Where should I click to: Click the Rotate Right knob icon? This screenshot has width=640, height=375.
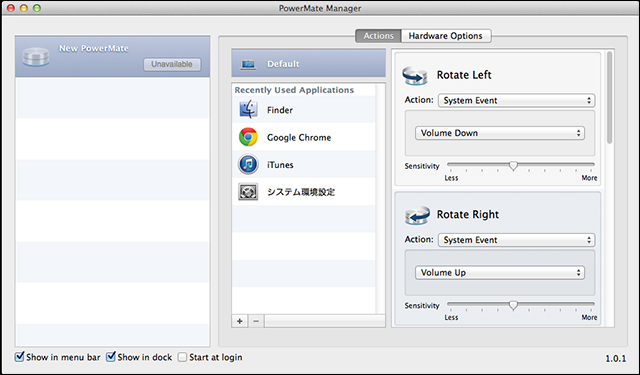[417, 215]
